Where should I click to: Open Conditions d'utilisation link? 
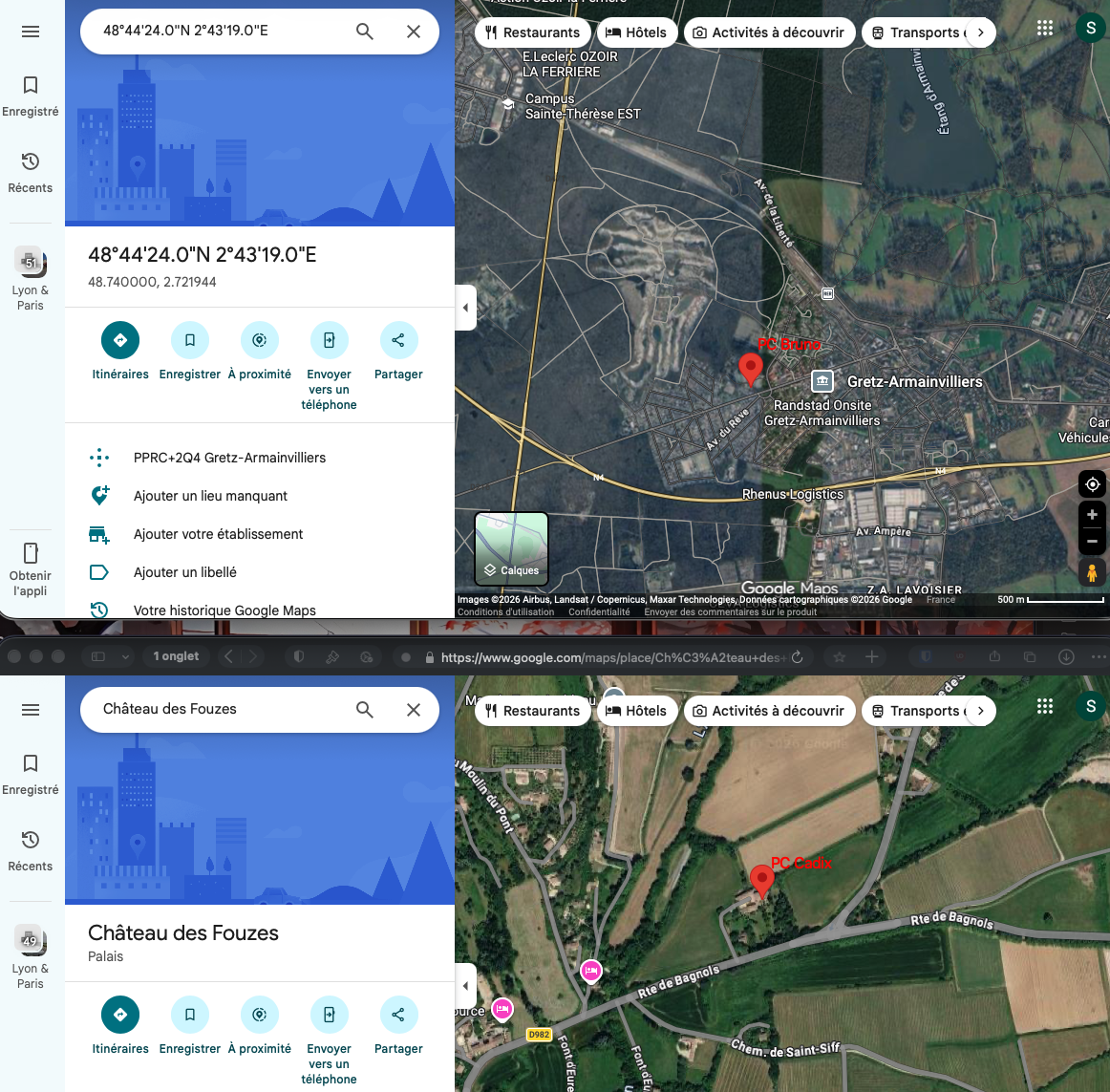pyautogui.click(x=505, y=611)
